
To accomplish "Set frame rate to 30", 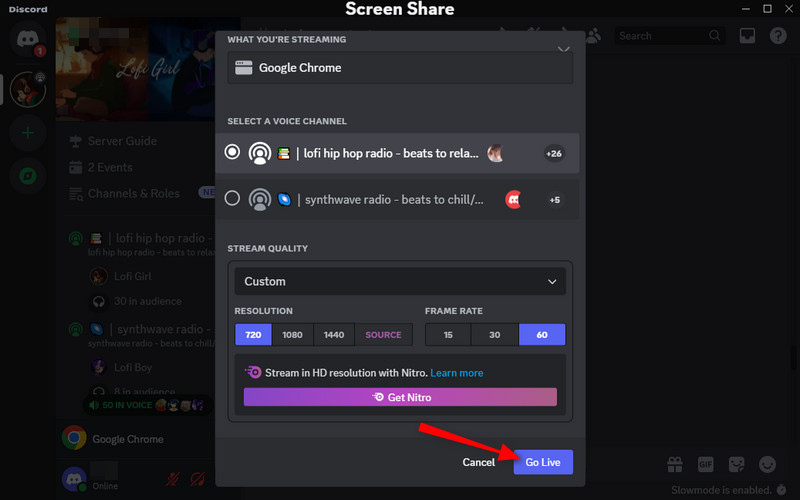I will [x=494, y=335].
